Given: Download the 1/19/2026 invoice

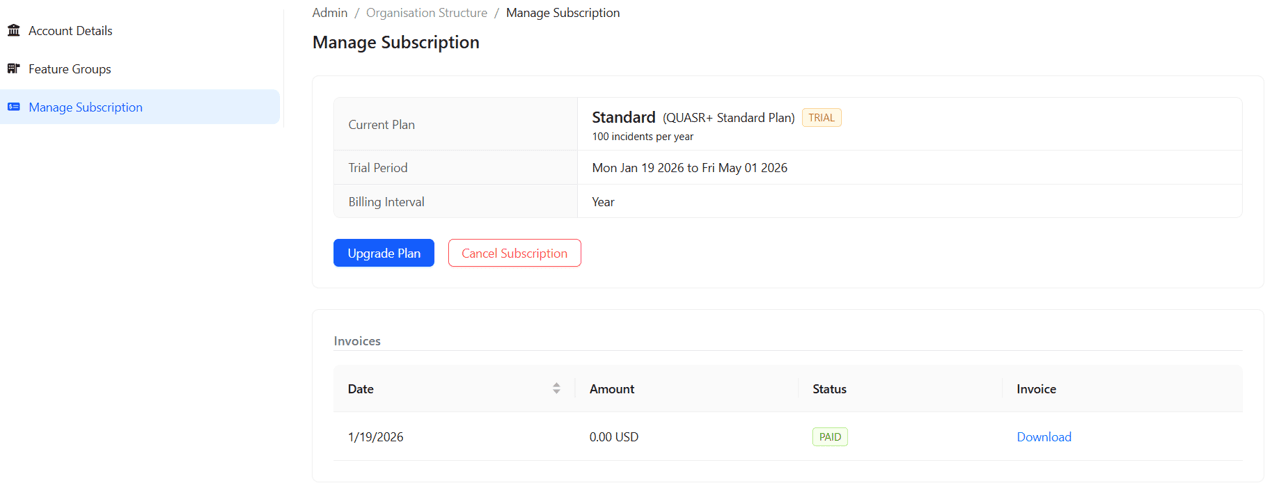Looking at the screenshot, I should click(1044, 437).
